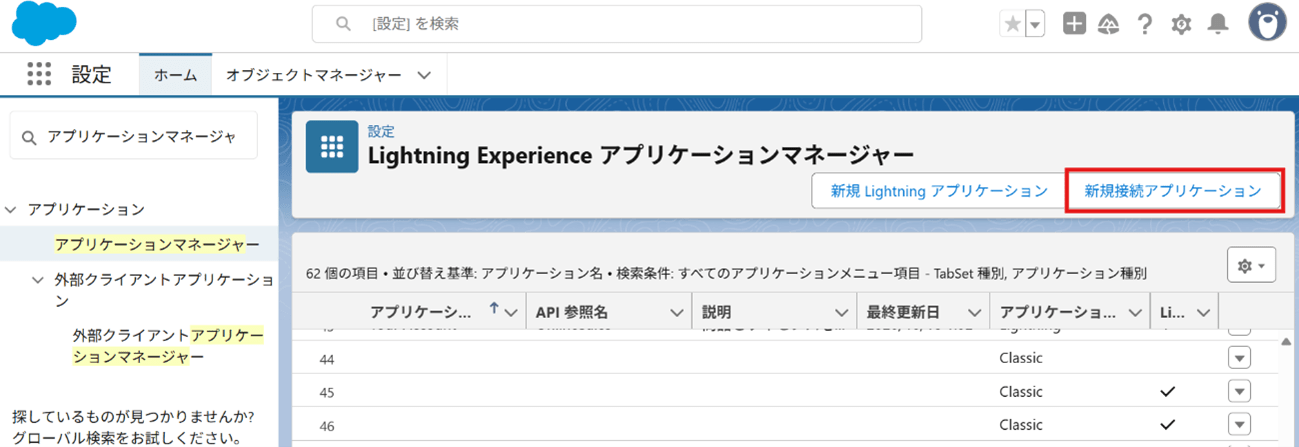This screenshot has height=447, width=1299.
Task: Click the Classic cell in row 46
Action: click(1020, 425)
